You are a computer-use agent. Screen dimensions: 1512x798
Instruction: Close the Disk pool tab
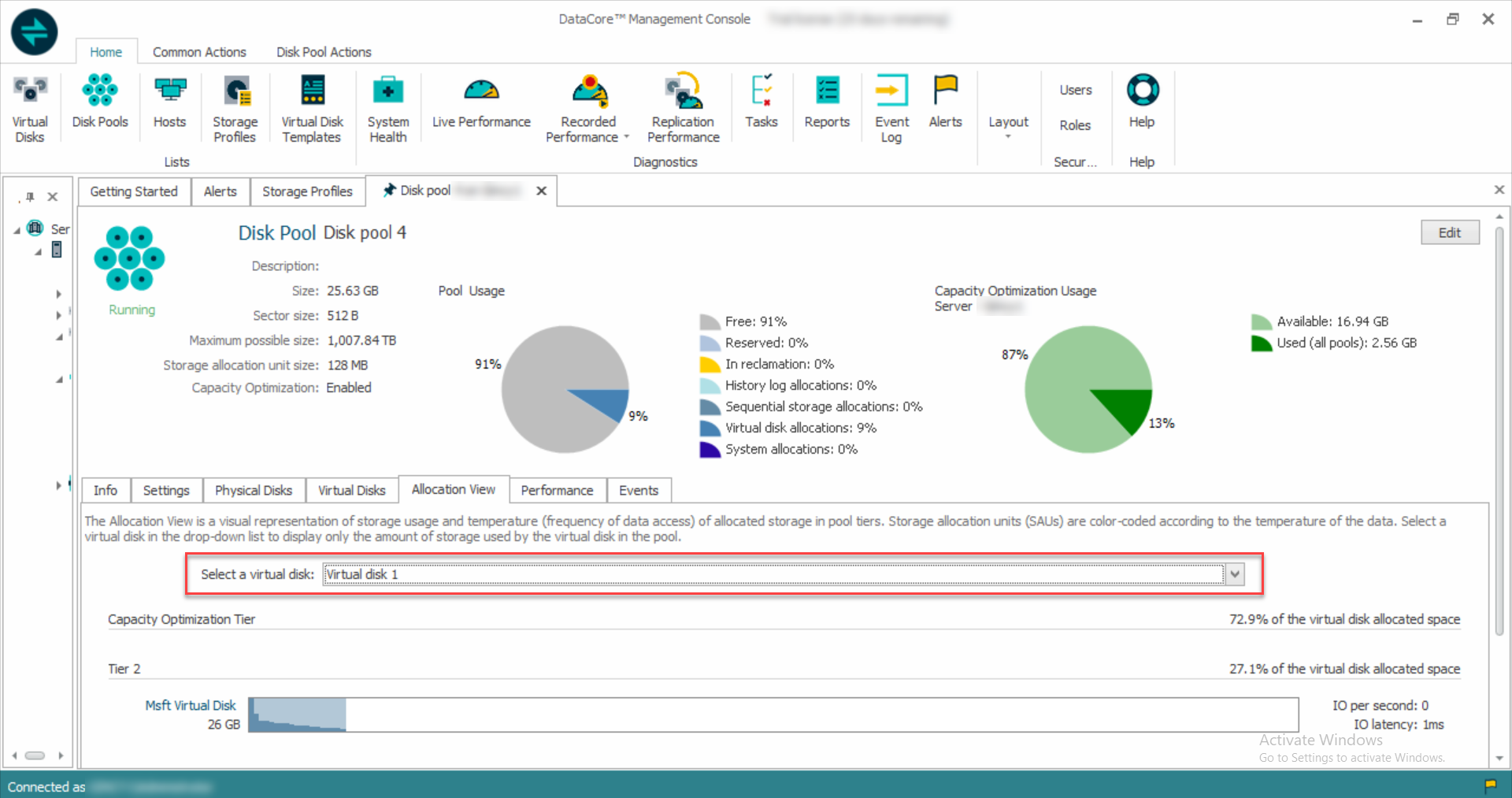pyautogui.click(x=542, y=191)
